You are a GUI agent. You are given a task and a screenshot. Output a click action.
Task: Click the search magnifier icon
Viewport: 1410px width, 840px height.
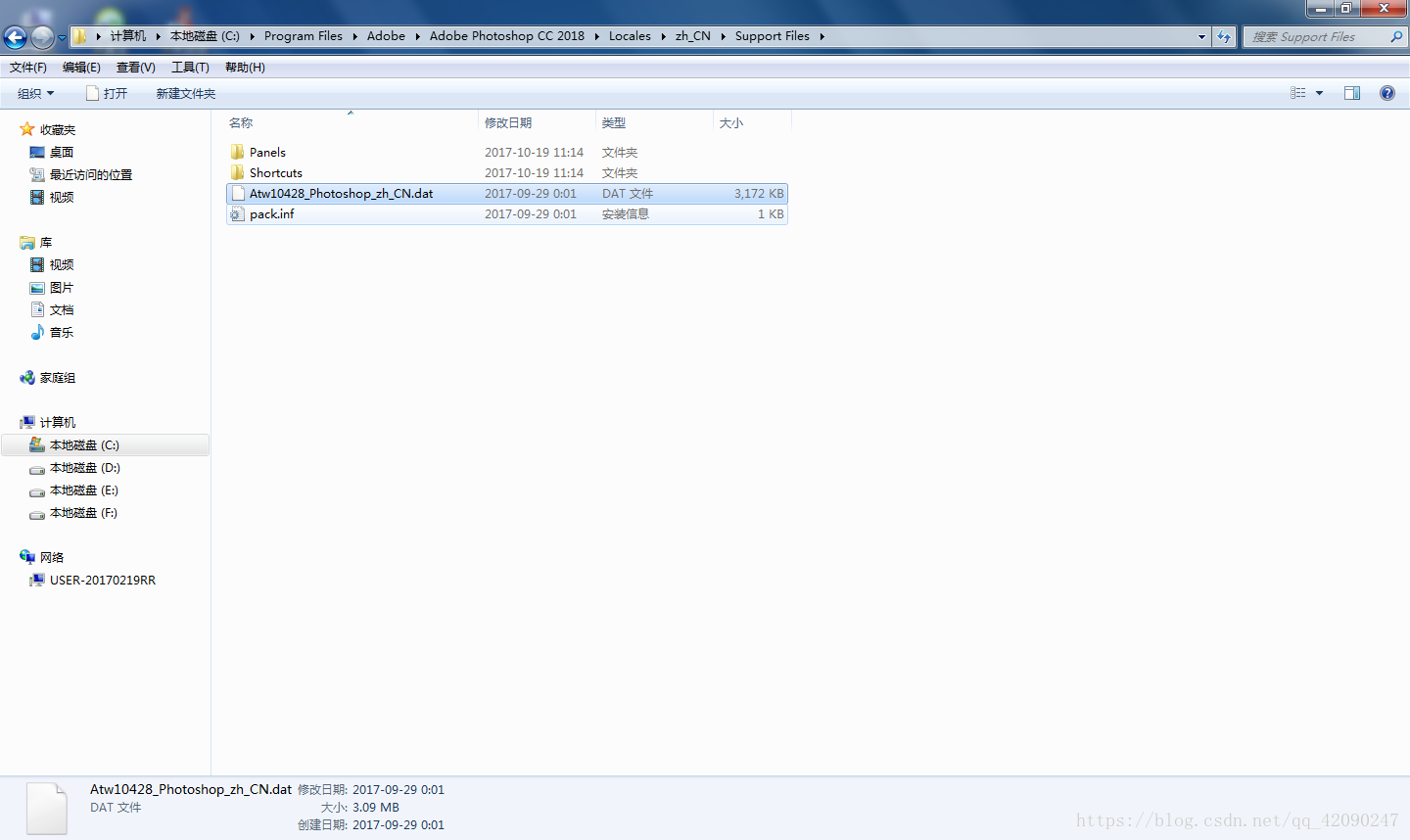click(1396, 36)
